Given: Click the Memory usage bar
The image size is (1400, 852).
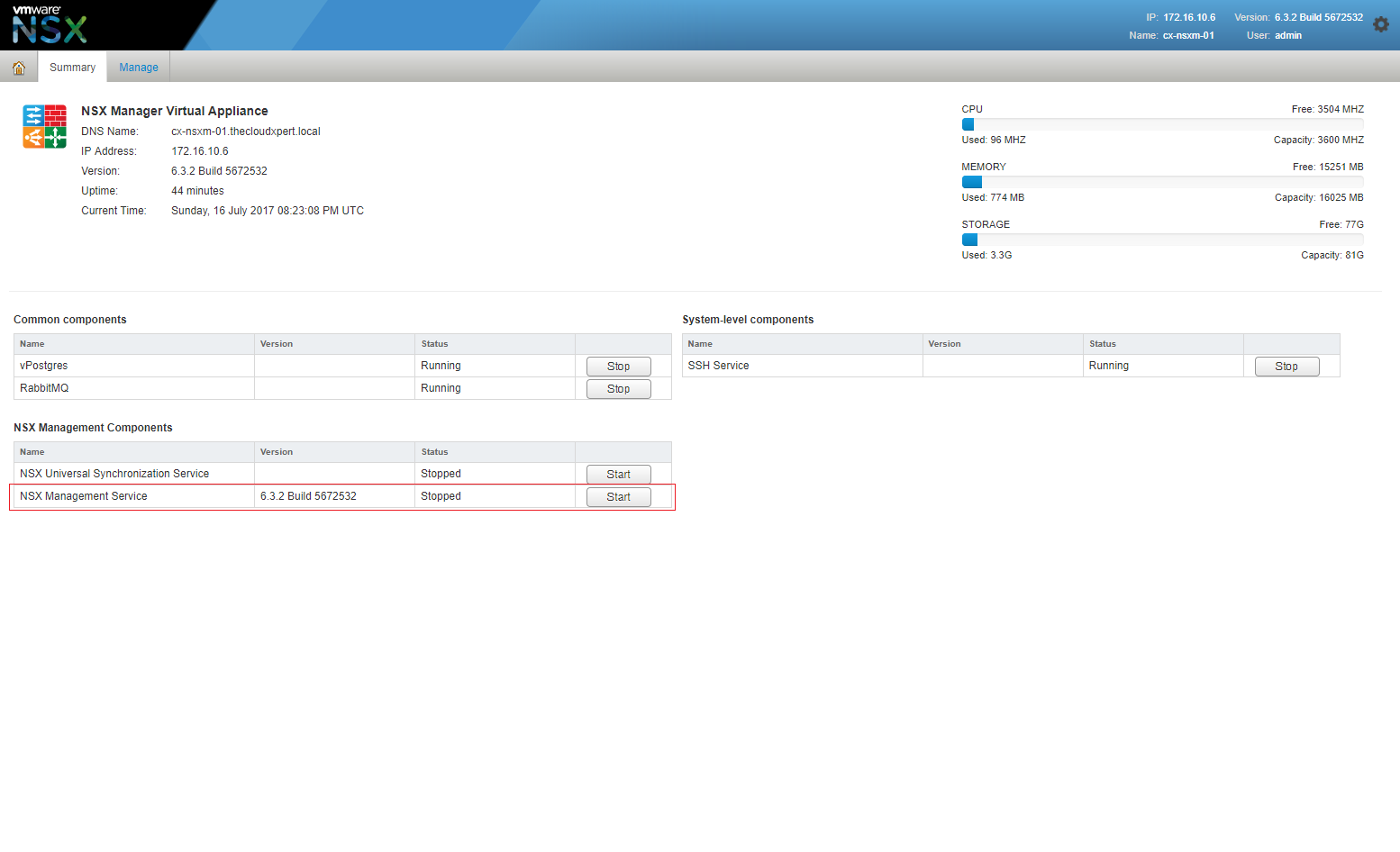Looking at the screenshot, I should pyautogui.click(x=1162, y=182).
